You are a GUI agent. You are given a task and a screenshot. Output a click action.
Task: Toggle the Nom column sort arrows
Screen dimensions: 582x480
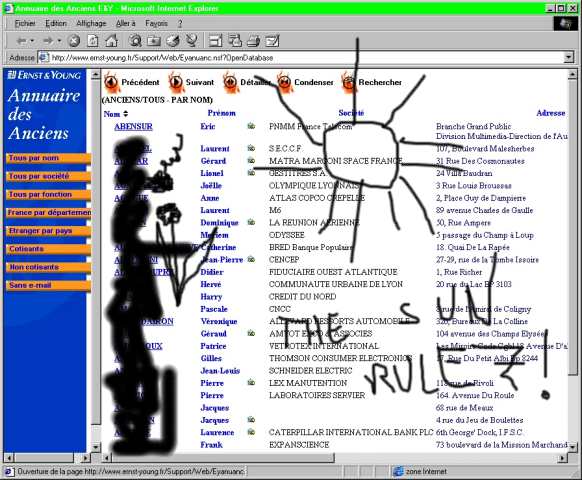coord(125,114)
